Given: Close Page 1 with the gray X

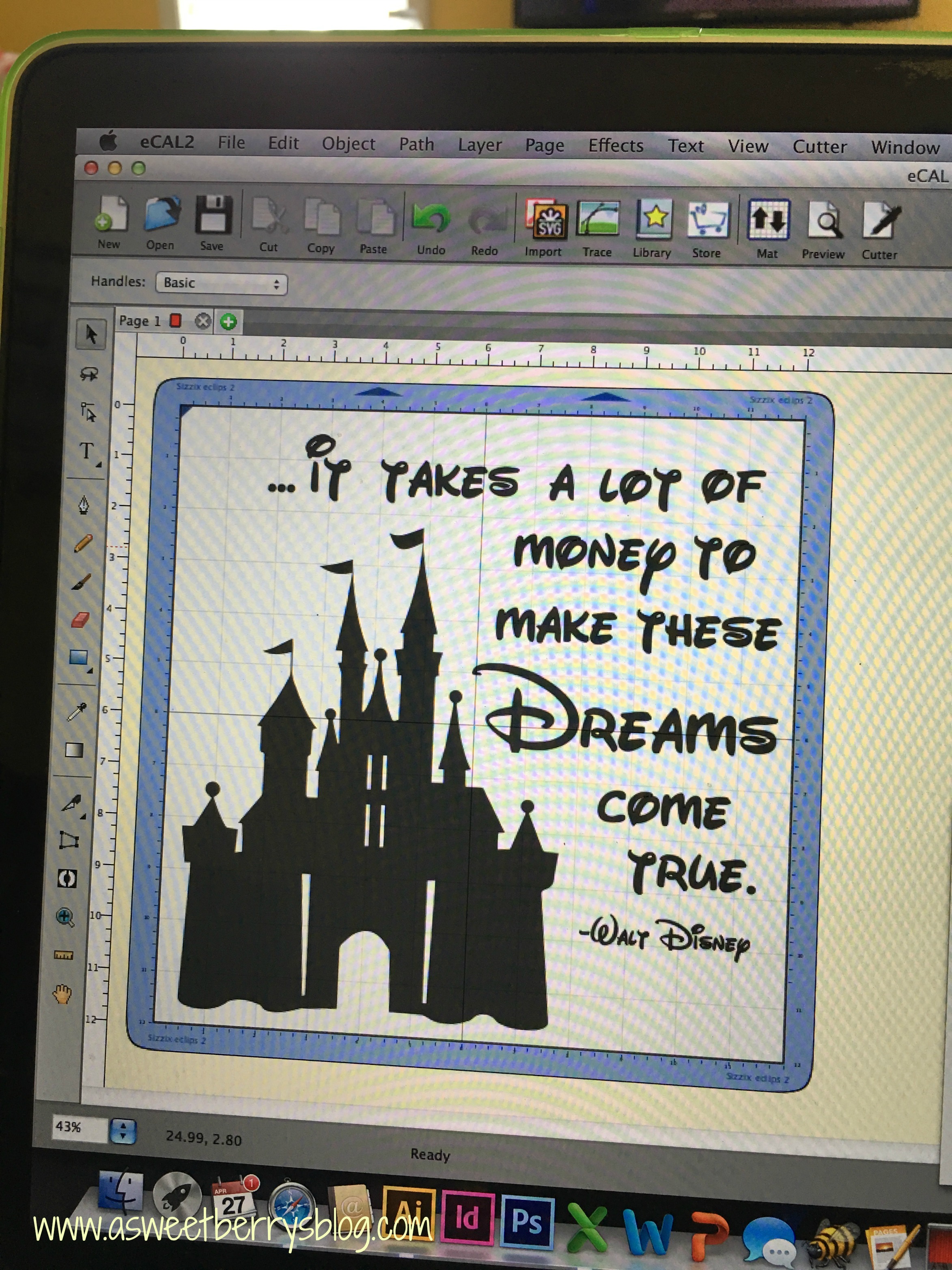Looking at the screenshot, I should (202, 322).
